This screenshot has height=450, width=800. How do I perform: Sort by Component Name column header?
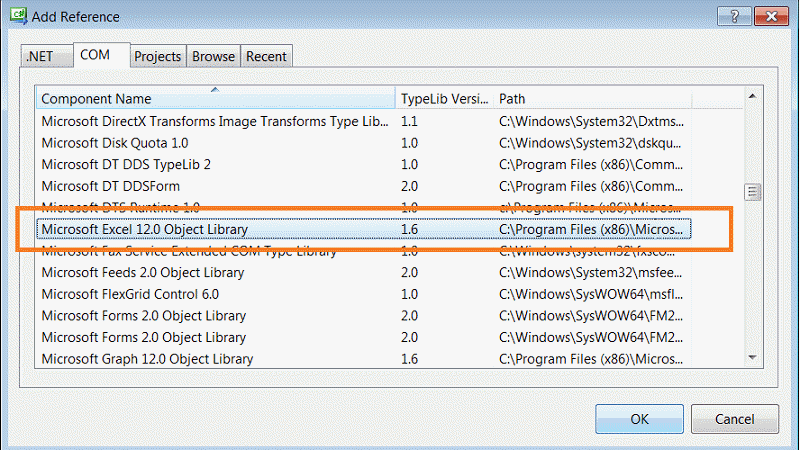point(216,98)
